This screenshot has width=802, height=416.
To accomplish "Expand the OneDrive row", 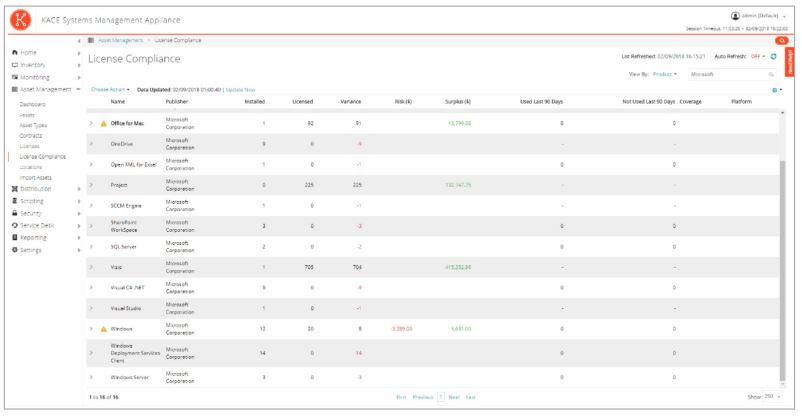I will 91,144.
